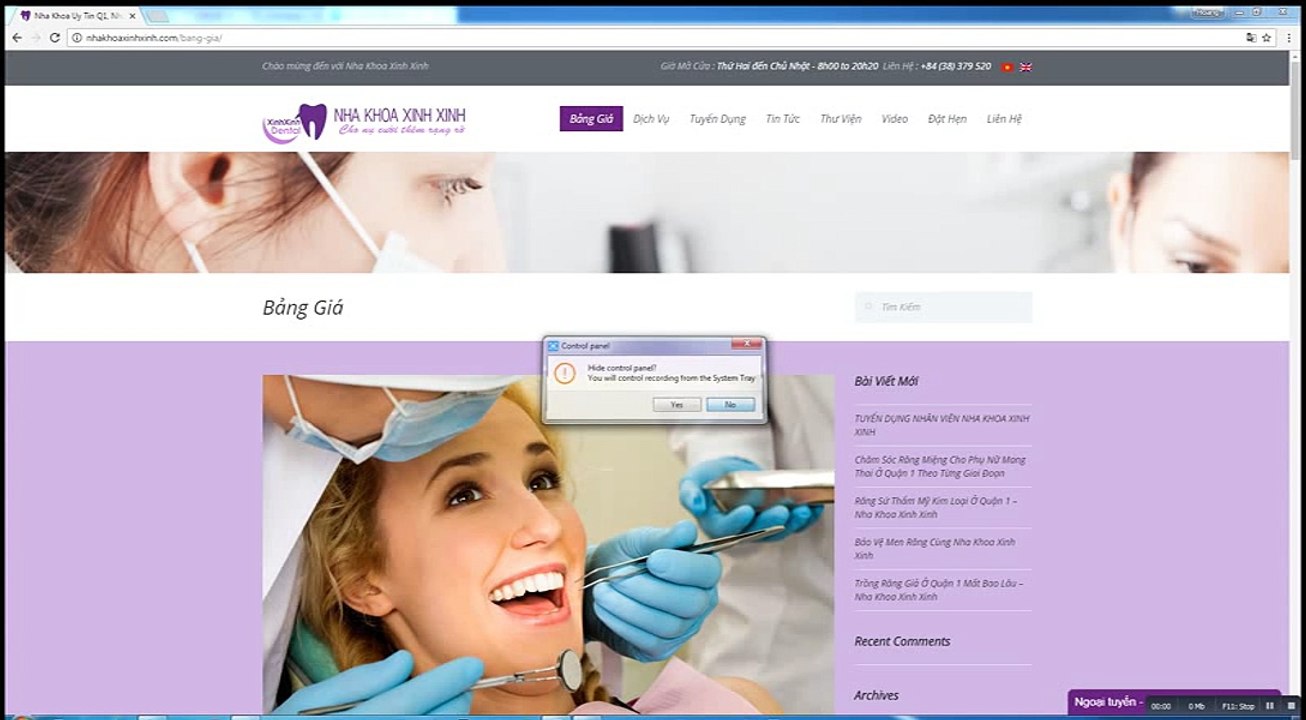1306x720 pixels.
Task: Click the Chrome forward arrow
Action: (x=36, y=38)
